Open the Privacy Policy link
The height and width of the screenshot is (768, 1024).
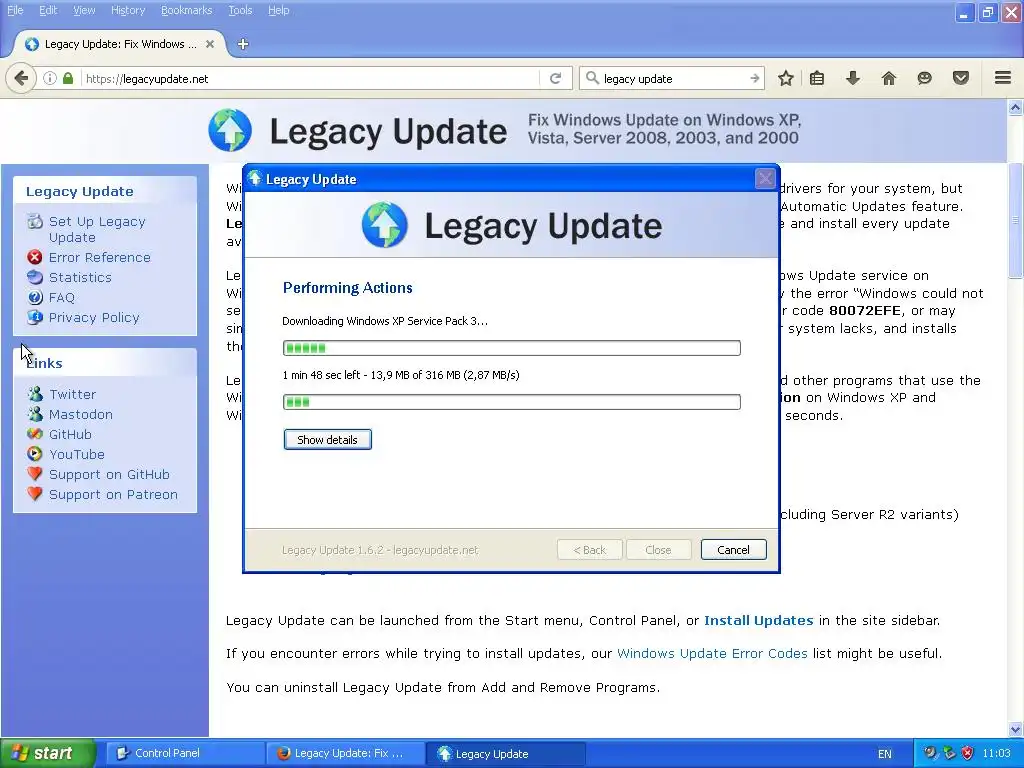click(x=94, y=317)
